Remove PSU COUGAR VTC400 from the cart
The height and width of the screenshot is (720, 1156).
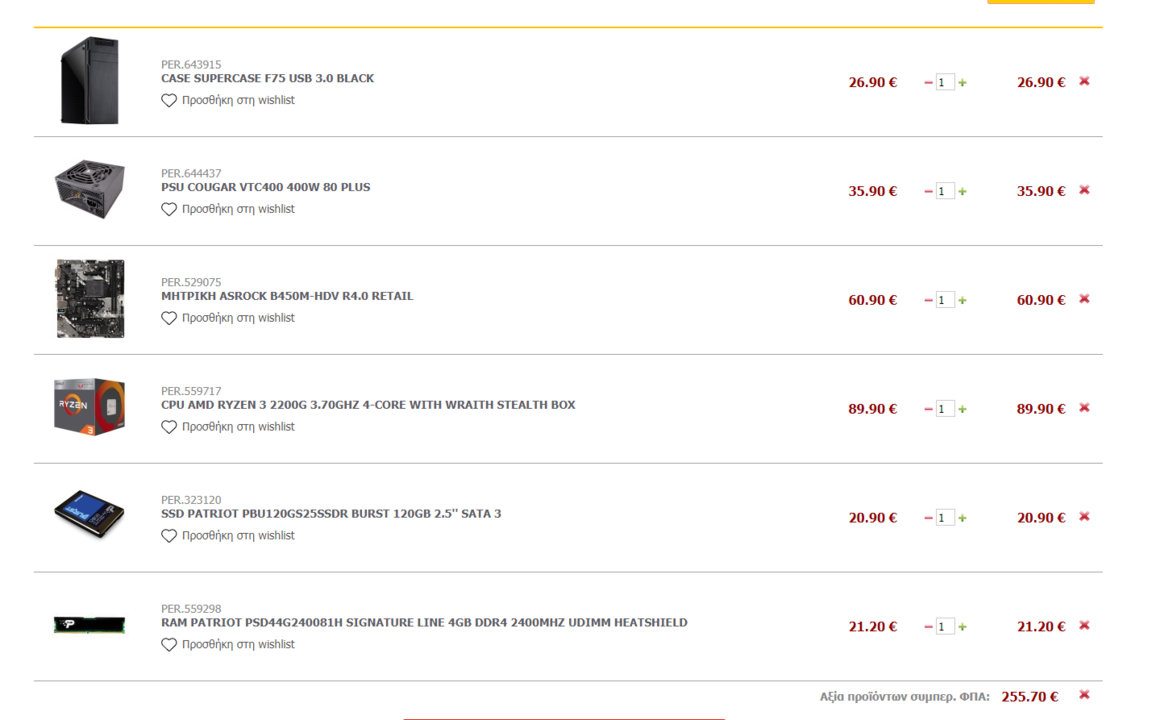click(x=1084, y=190)
